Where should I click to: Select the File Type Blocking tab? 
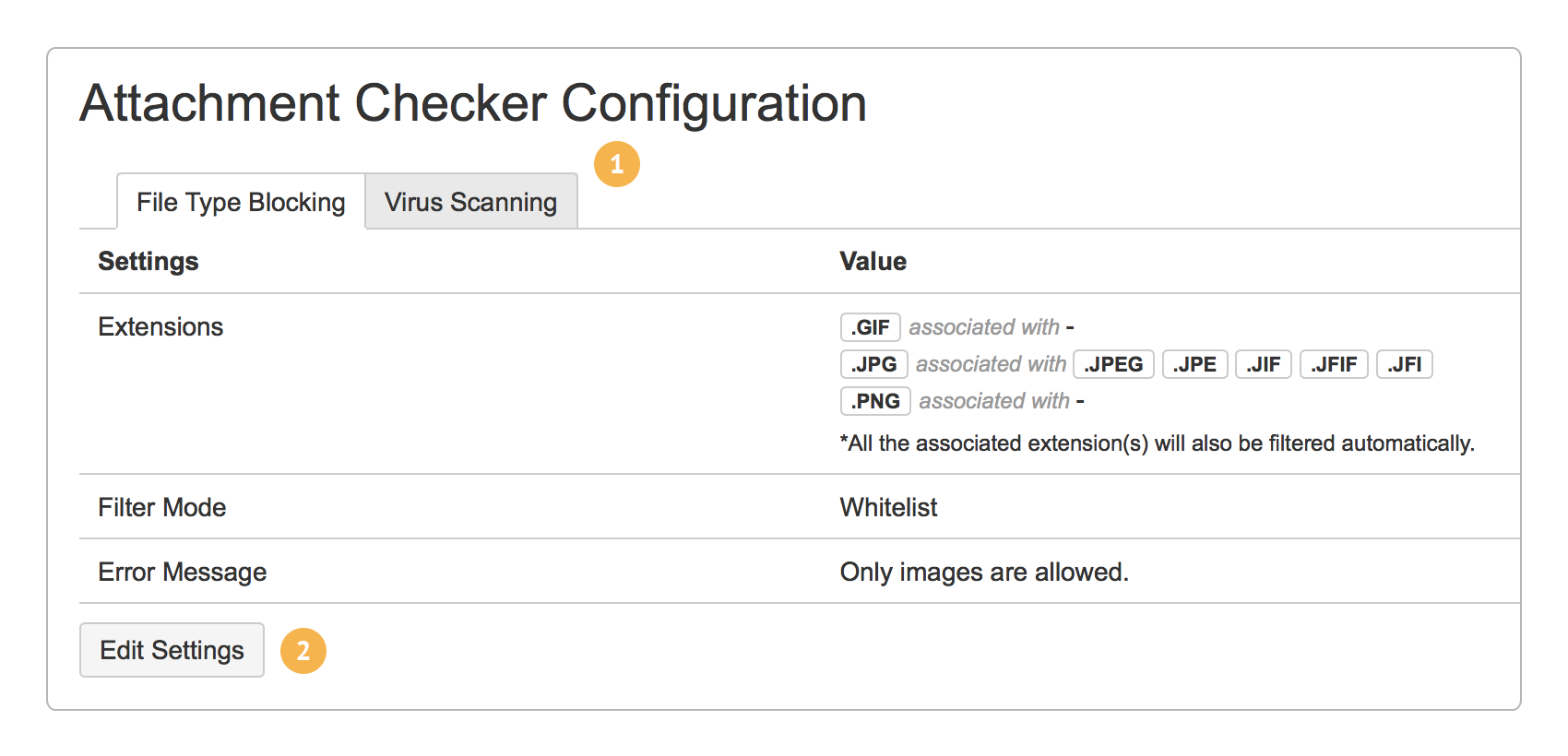coord(239,202)
